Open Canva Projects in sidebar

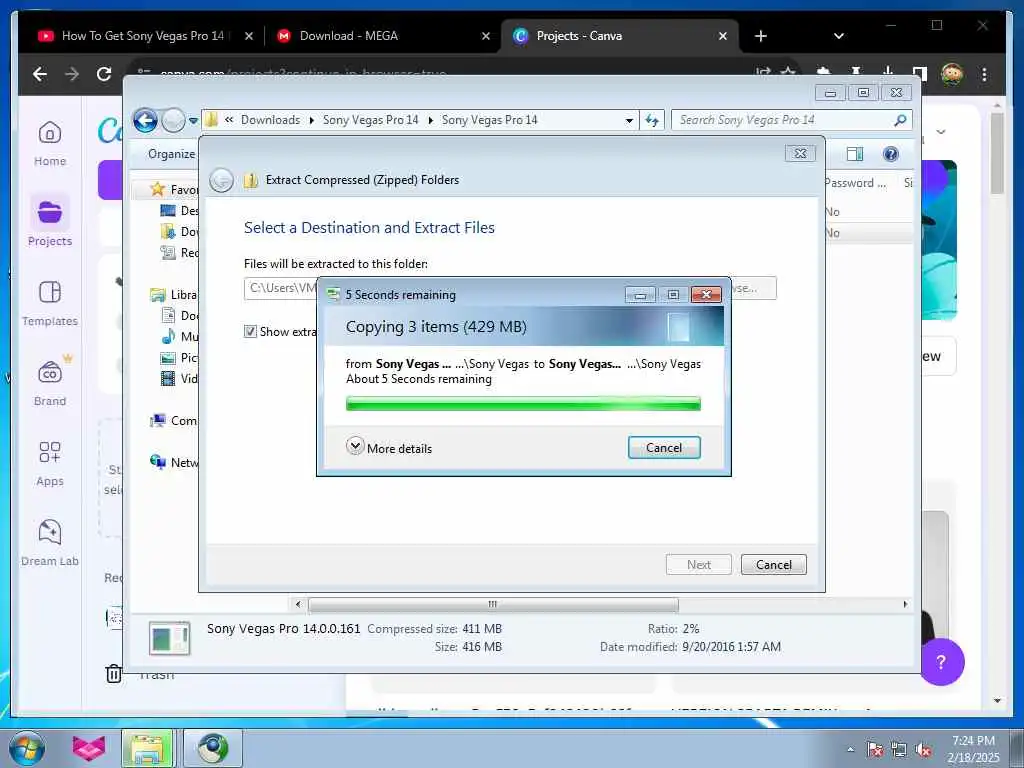(50, 221)
